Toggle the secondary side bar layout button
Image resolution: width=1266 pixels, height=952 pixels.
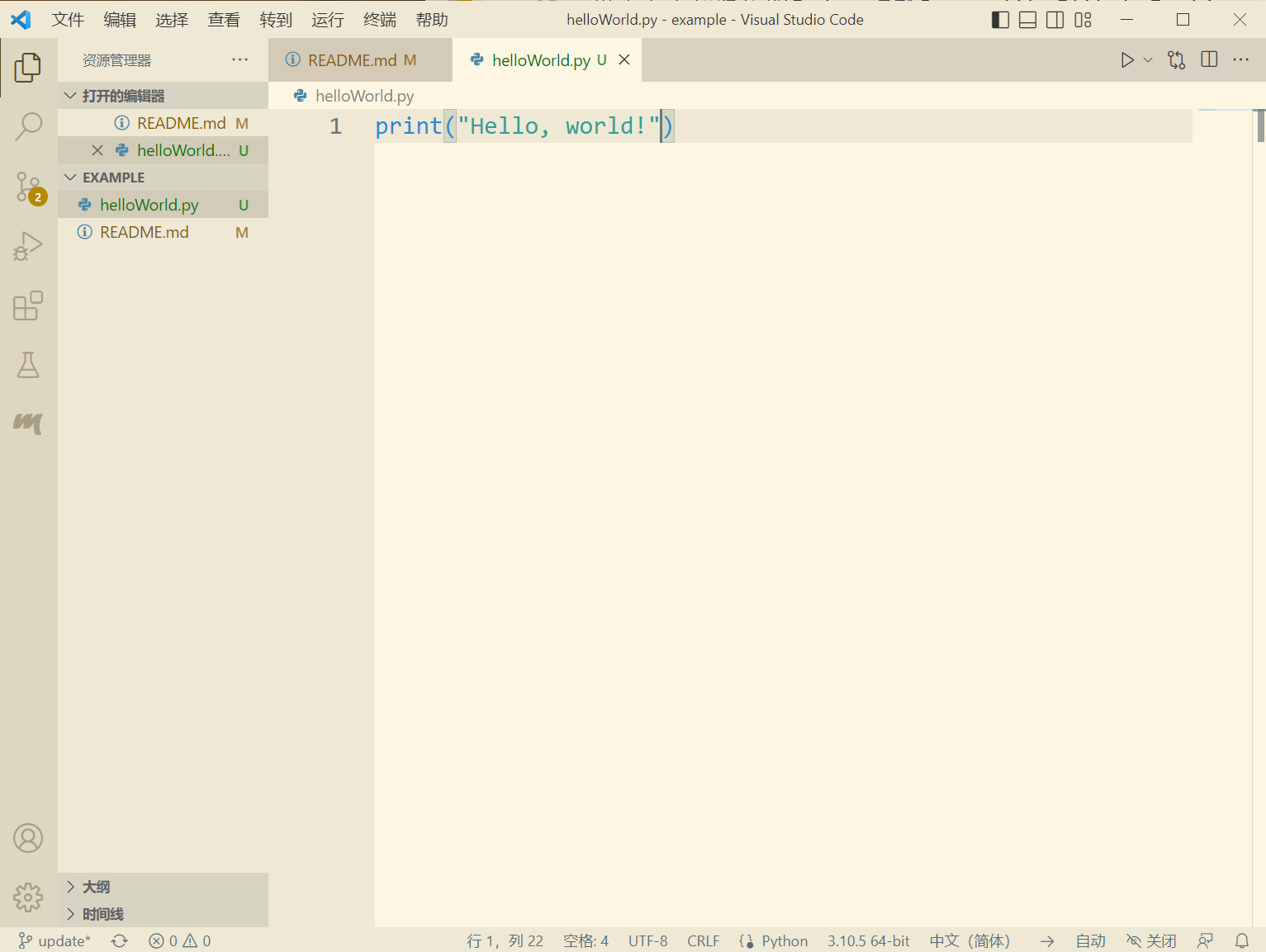point(1055,20)
